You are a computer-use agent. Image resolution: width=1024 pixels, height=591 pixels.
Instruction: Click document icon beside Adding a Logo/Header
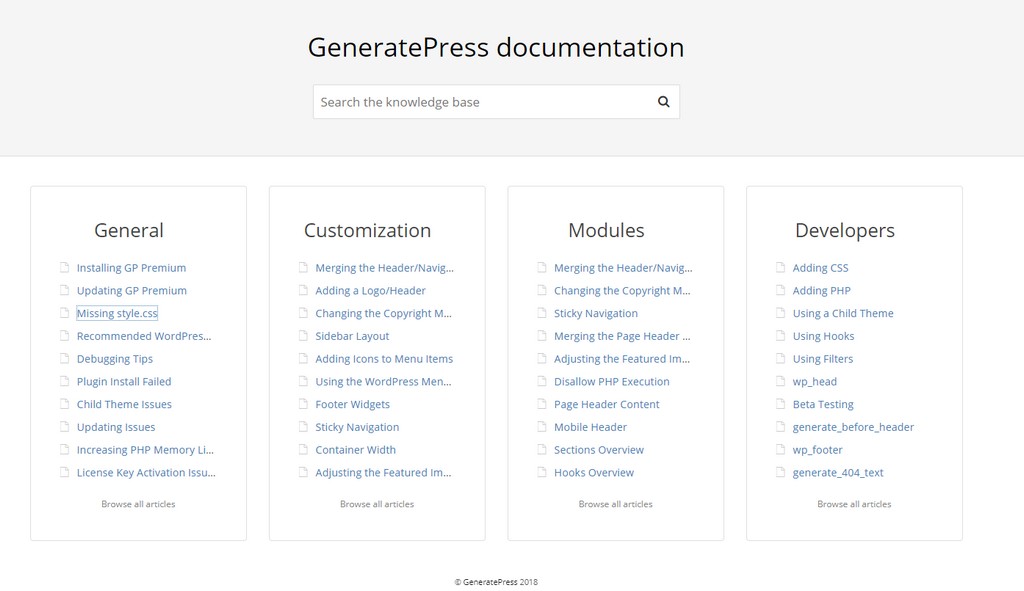pos(303,290)
